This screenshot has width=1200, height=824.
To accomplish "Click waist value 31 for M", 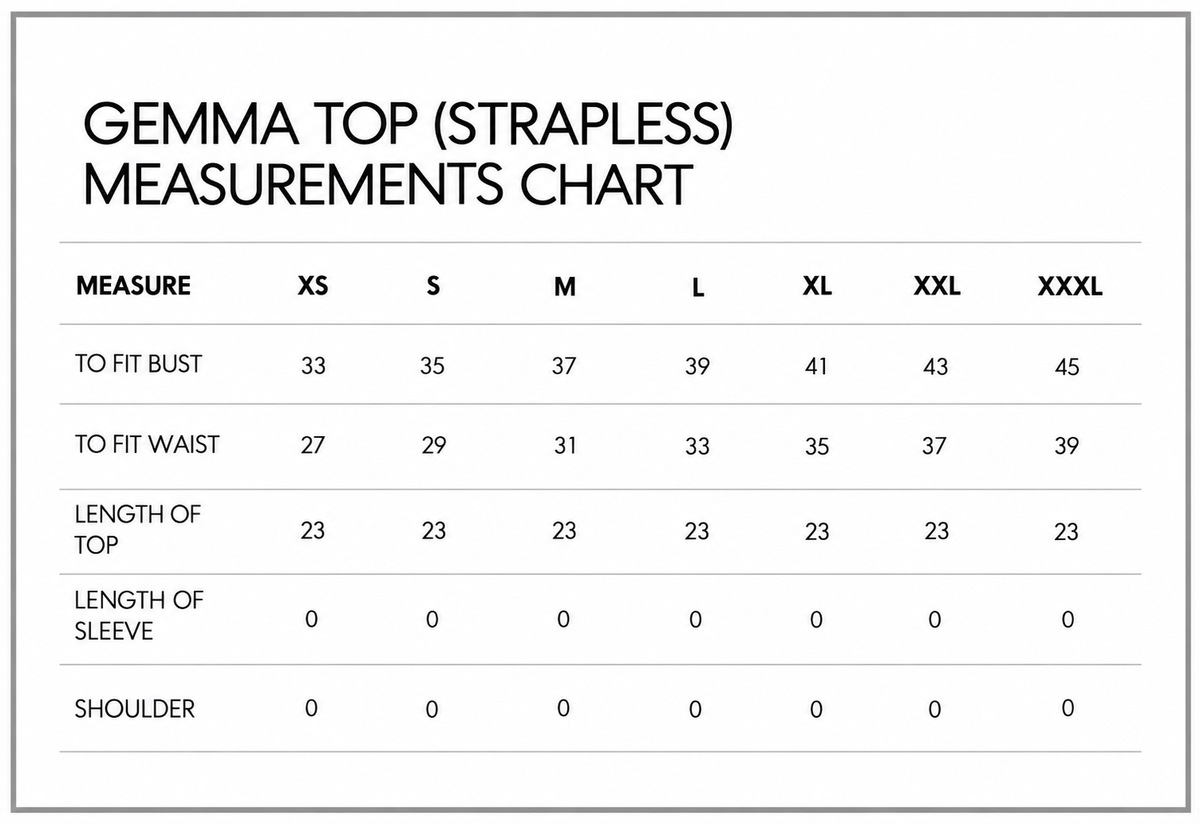I will point(565,446).
